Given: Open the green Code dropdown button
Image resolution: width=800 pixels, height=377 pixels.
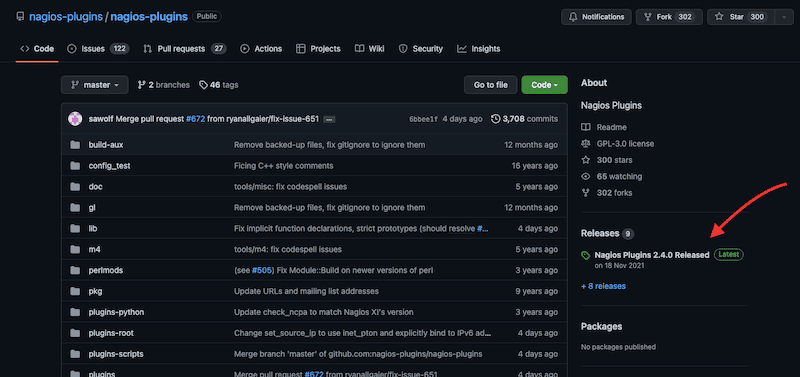Looking at the screenshot, I should coord(544,85).
